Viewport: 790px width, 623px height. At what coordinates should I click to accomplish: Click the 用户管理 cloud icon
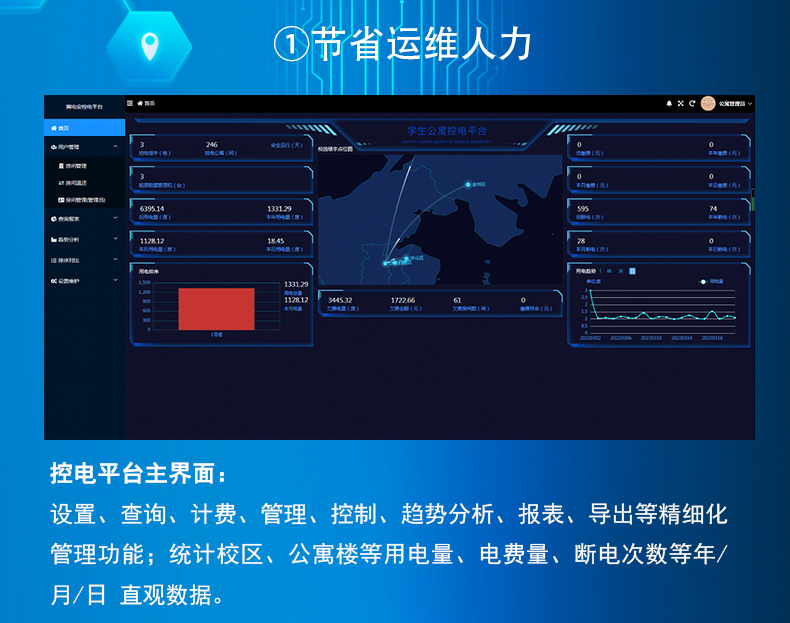pos(53,147)
